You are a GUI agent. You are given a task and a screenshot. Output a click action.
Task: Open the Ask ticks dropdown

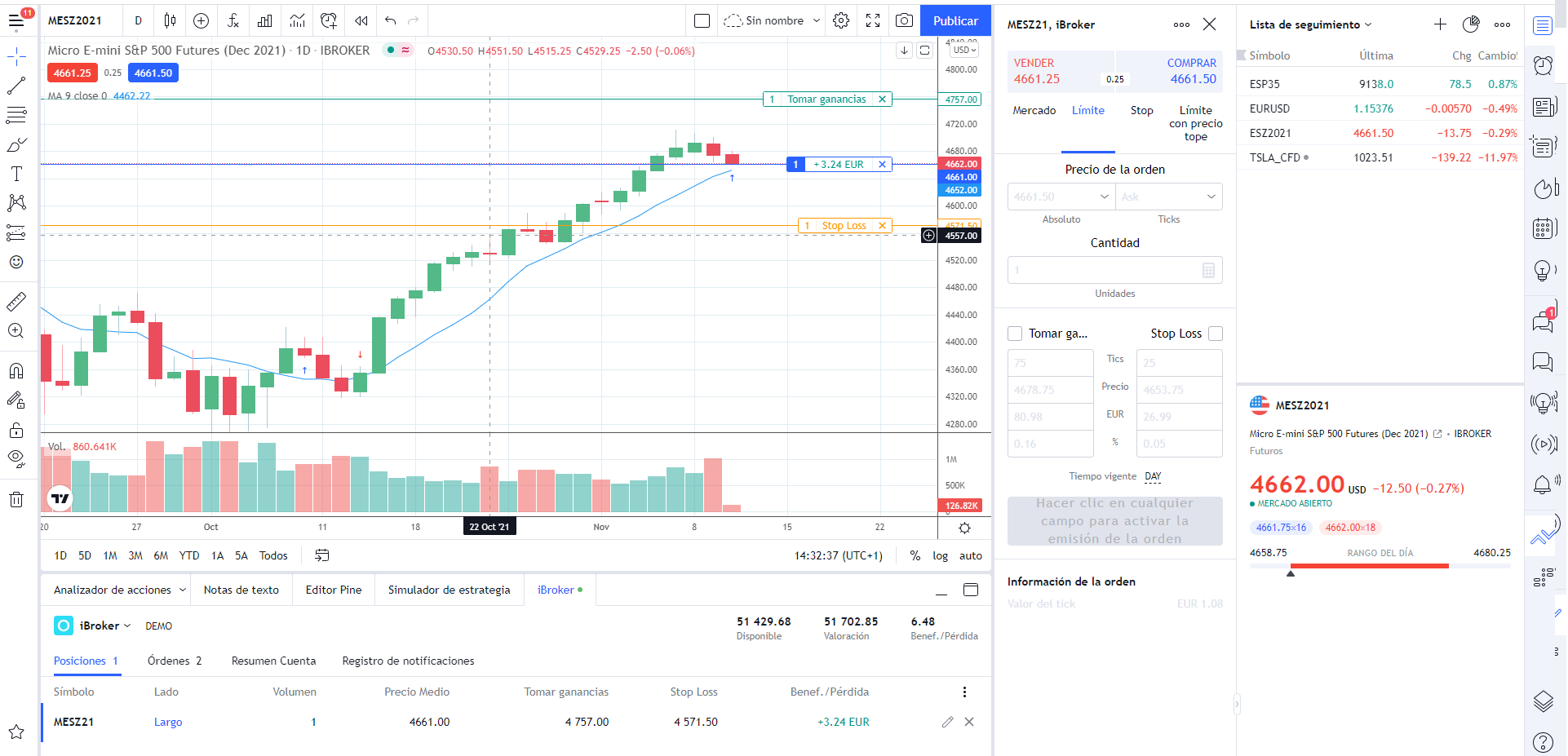pyautogui.click(x=1169, y=197)
